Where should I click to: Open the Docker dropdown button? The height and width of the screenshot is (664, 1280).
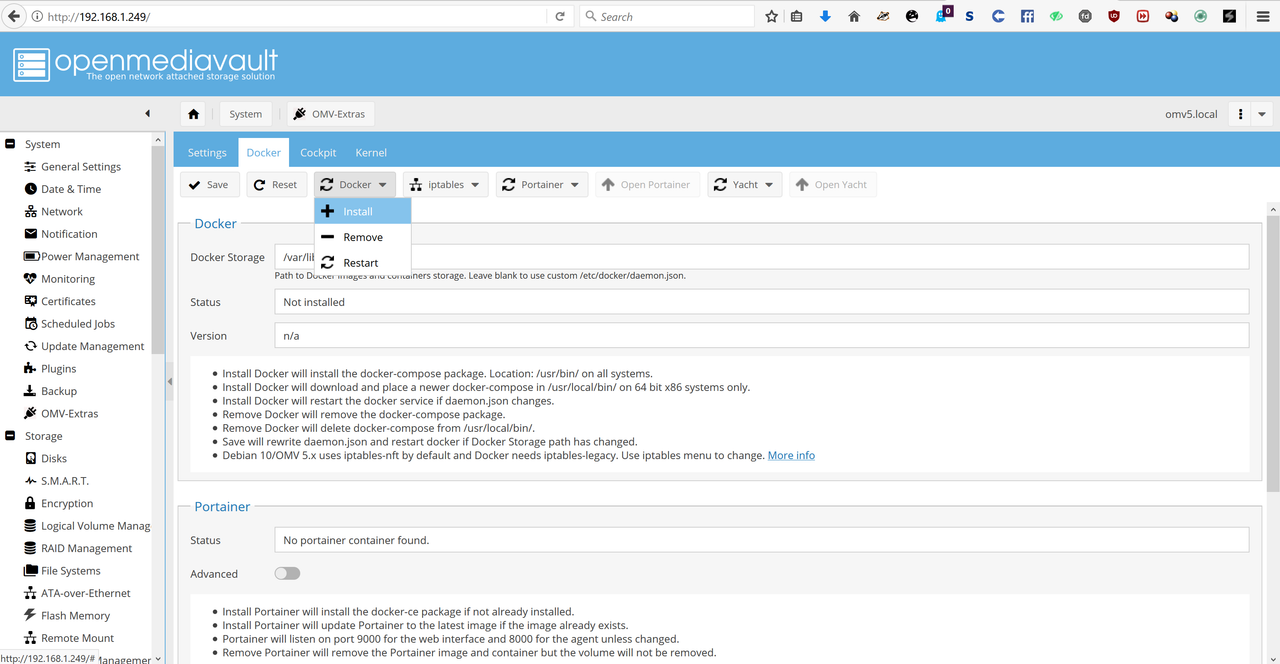point(354,185)
